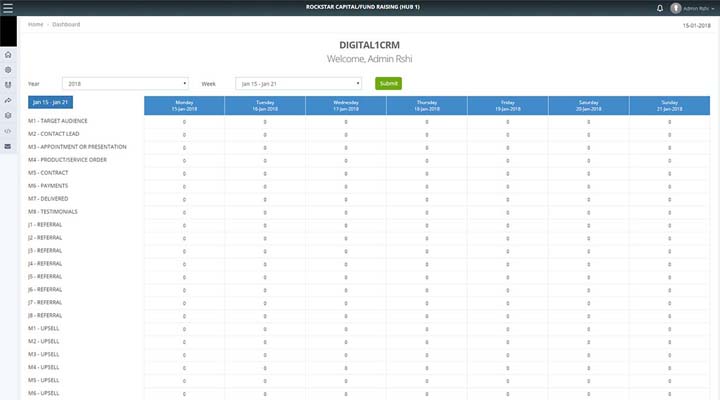Click the Admin Rshi avatar icon
This screenshot has width=720, height=400.
(675, 8)
